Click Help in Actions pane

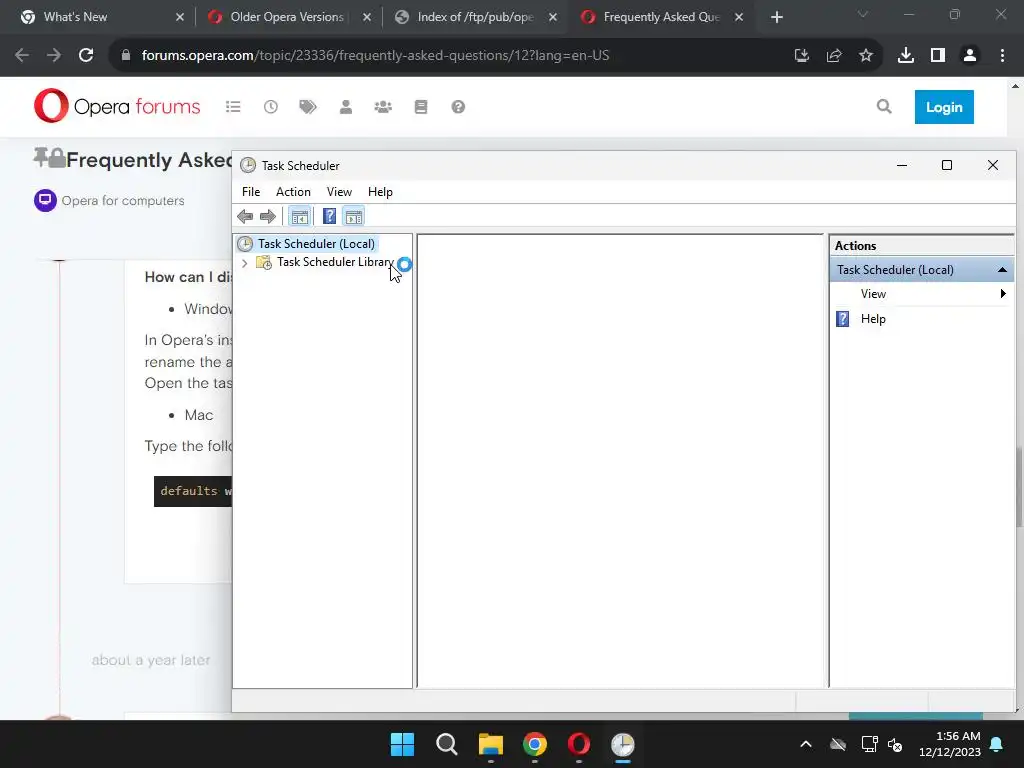point(872,319)
